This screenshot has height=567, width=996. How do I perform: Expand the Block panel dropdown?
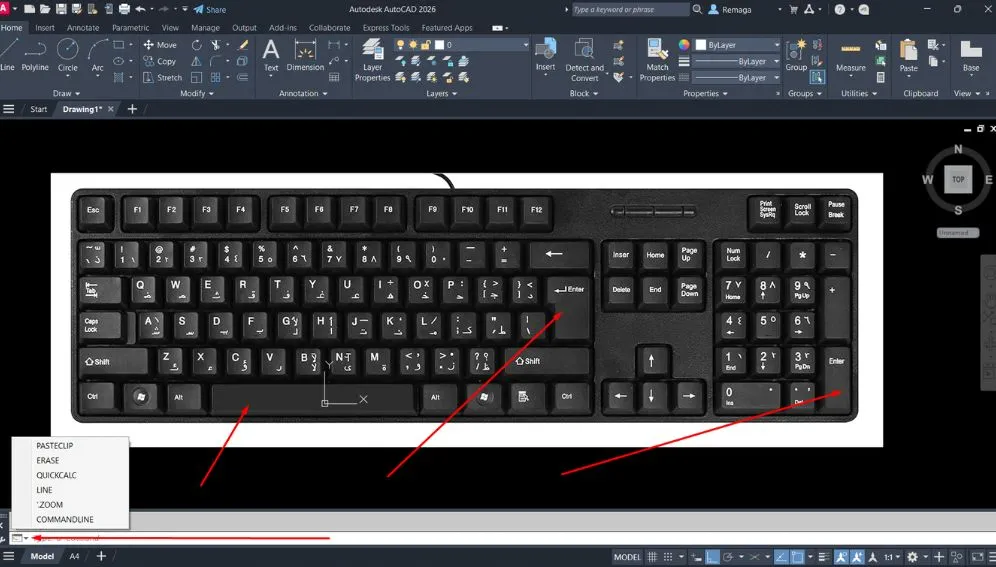tap(584, 93)
